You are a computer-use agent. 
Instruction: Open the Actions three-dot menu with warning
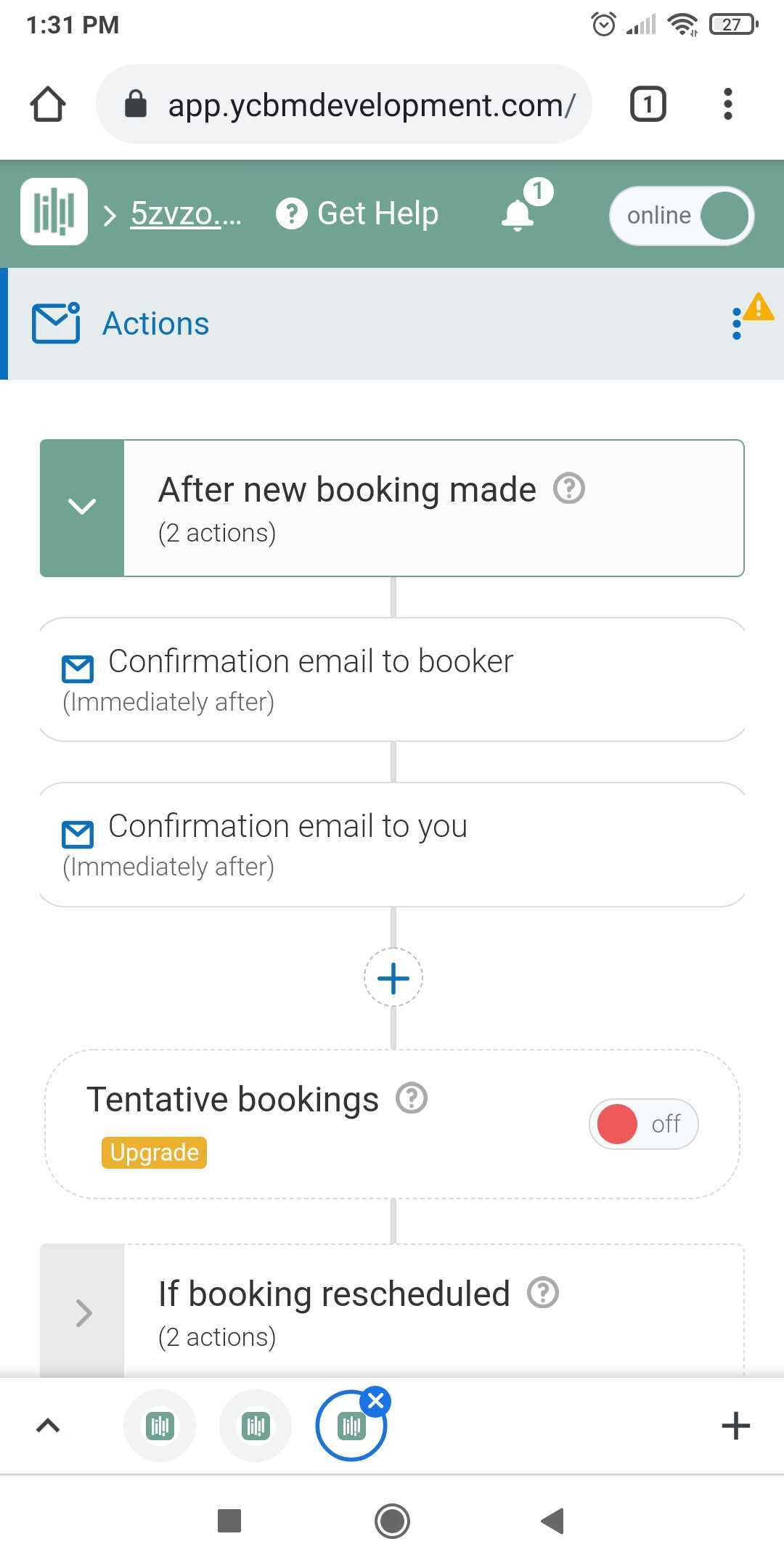pyautogui.click(x=737, y=323)
